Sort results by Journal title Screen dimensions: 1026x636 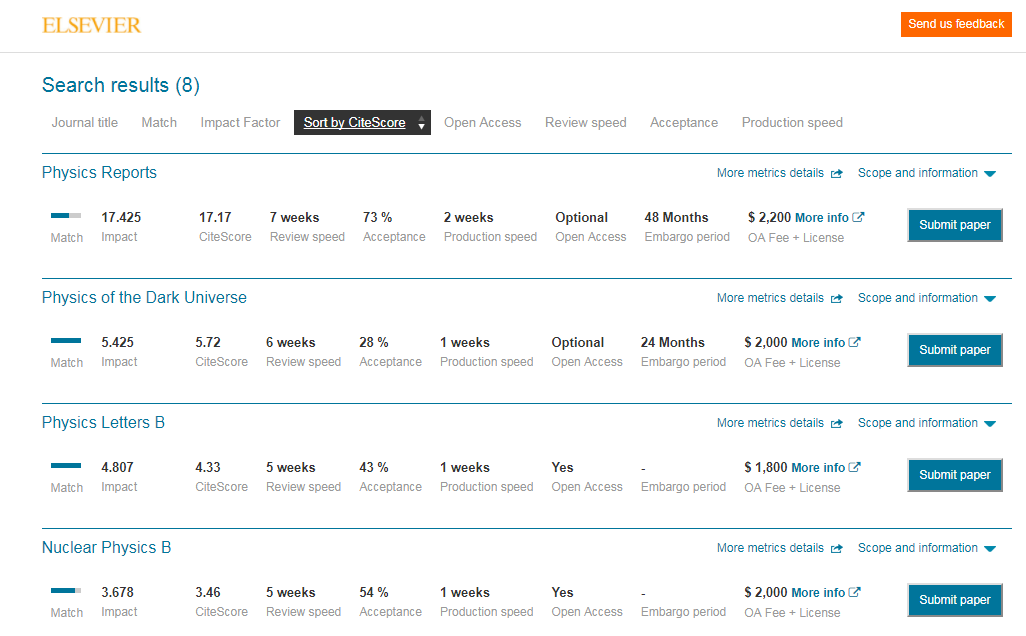point(85,122)
